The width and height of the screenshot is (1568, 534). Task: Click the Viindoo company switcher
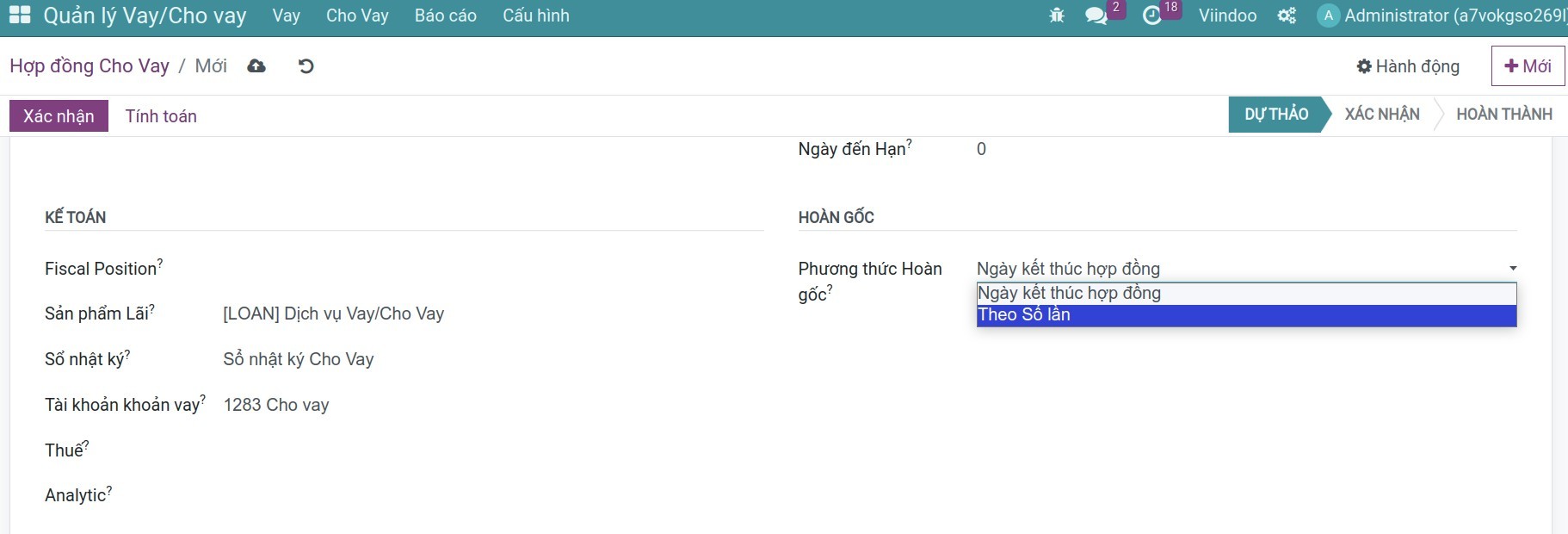pyautogui.click(x=1227, y=16)
